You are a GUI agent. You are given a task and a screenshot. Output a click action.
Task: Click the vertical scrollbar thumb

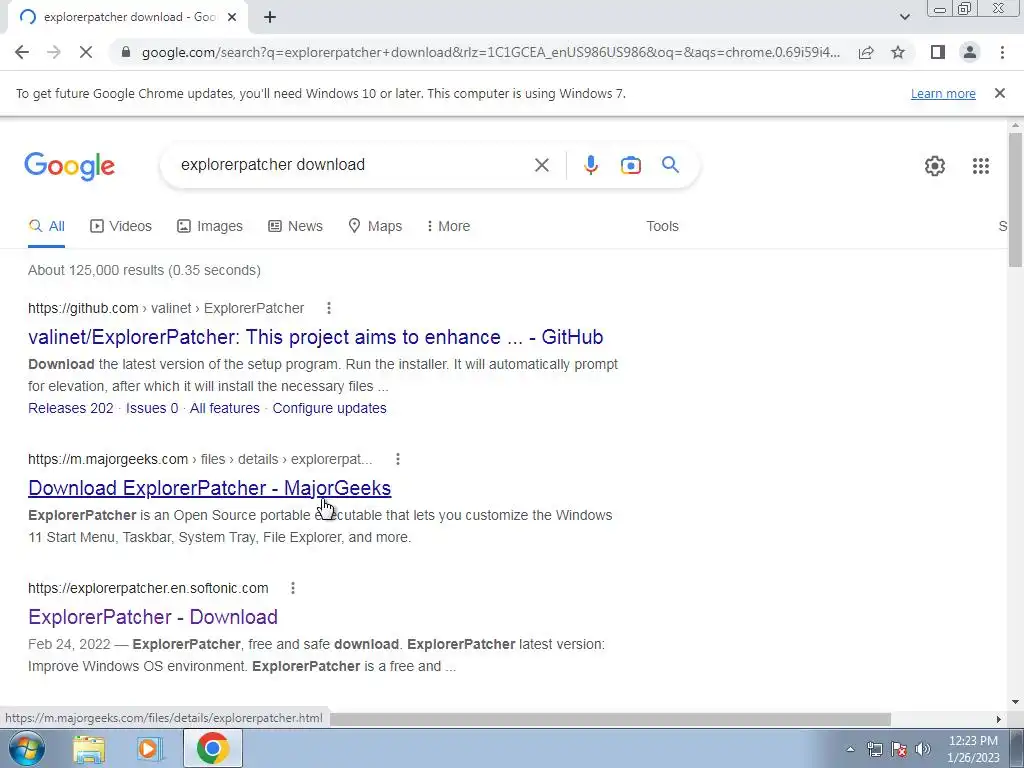(1015, 199)
